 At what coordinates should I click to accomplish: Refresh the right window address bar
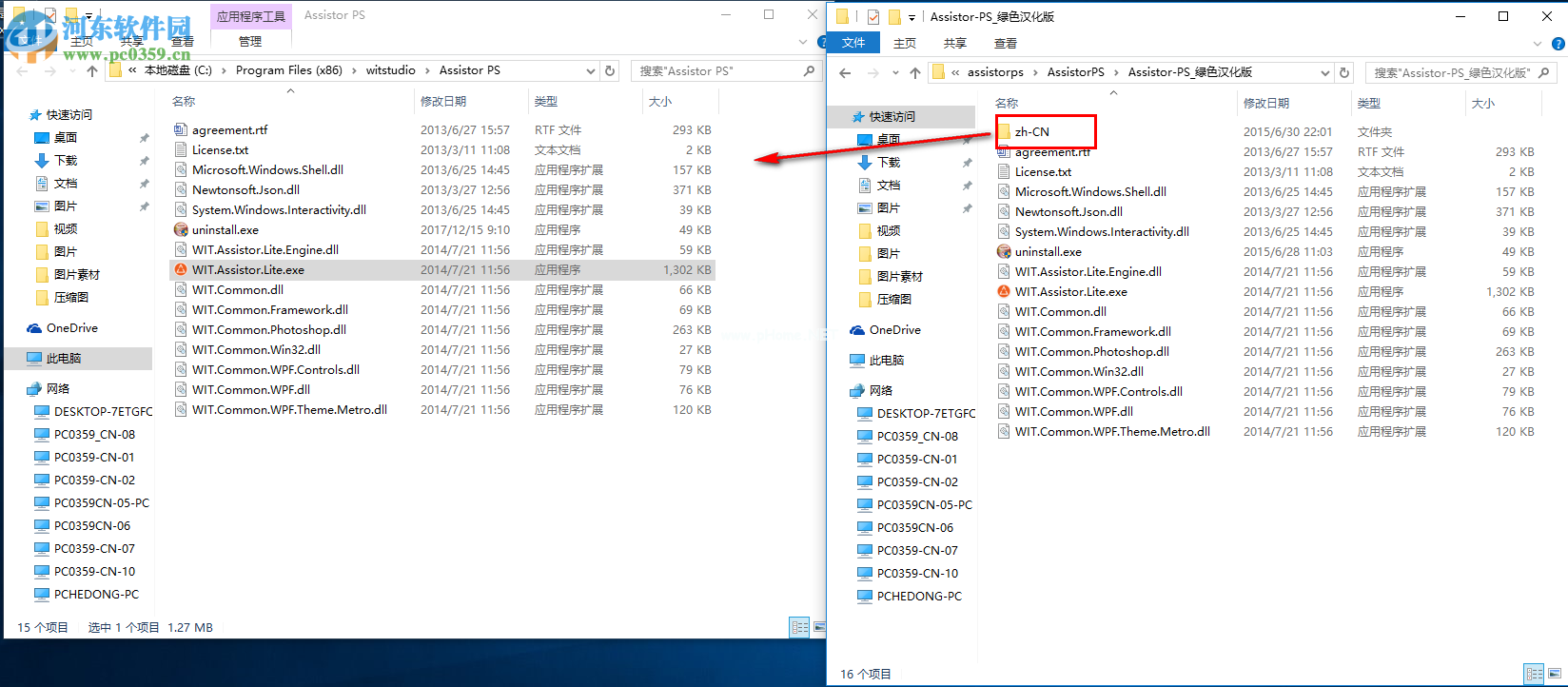[1344, 72]
